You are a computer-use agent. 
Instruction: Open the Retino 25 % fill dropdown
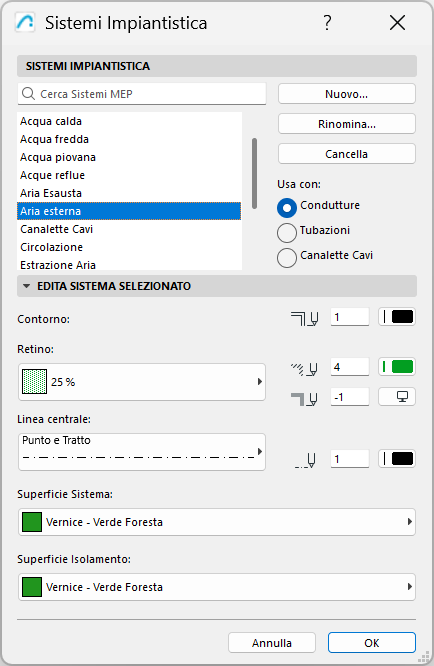(x=142, y=382)
